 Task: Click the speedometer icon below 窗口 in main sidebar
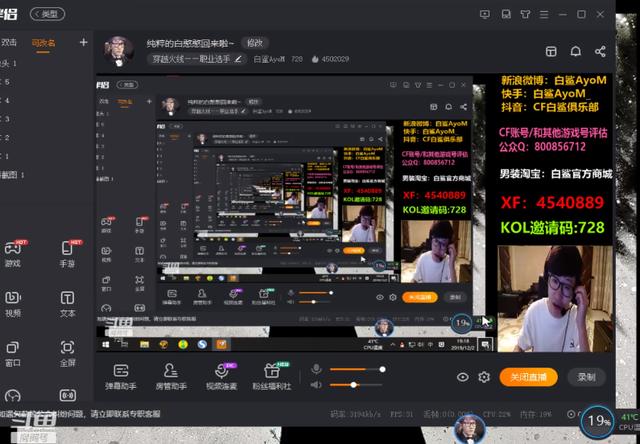[13, 395]
